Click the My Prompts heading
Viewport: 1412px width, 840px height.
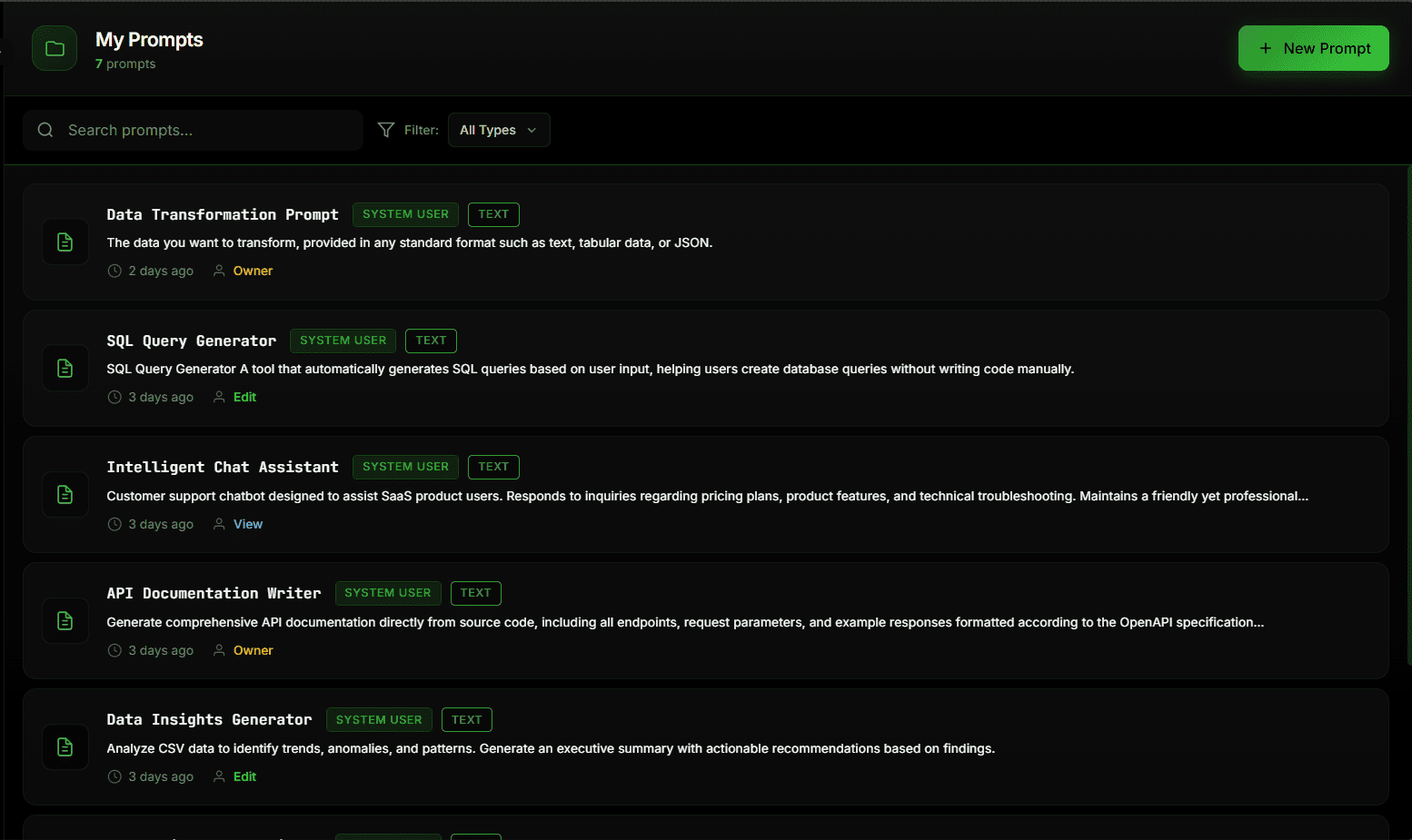click(149, 40)
